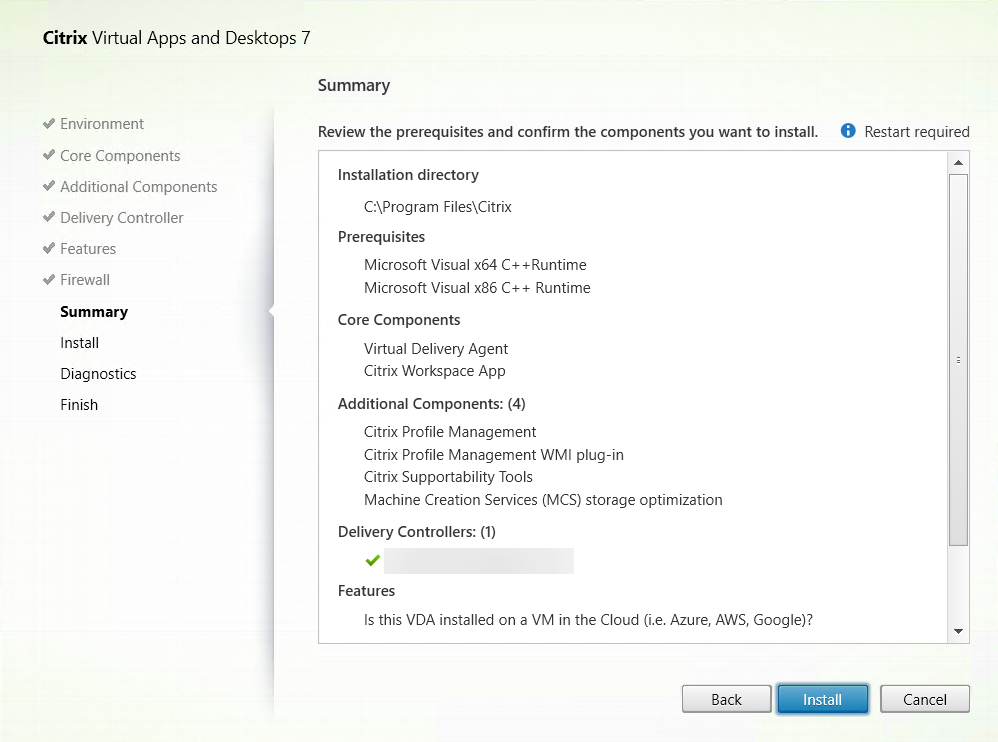
Task: Go to the Environment step in sidebar
Action: pyautogui.click(x=102, y=124)
